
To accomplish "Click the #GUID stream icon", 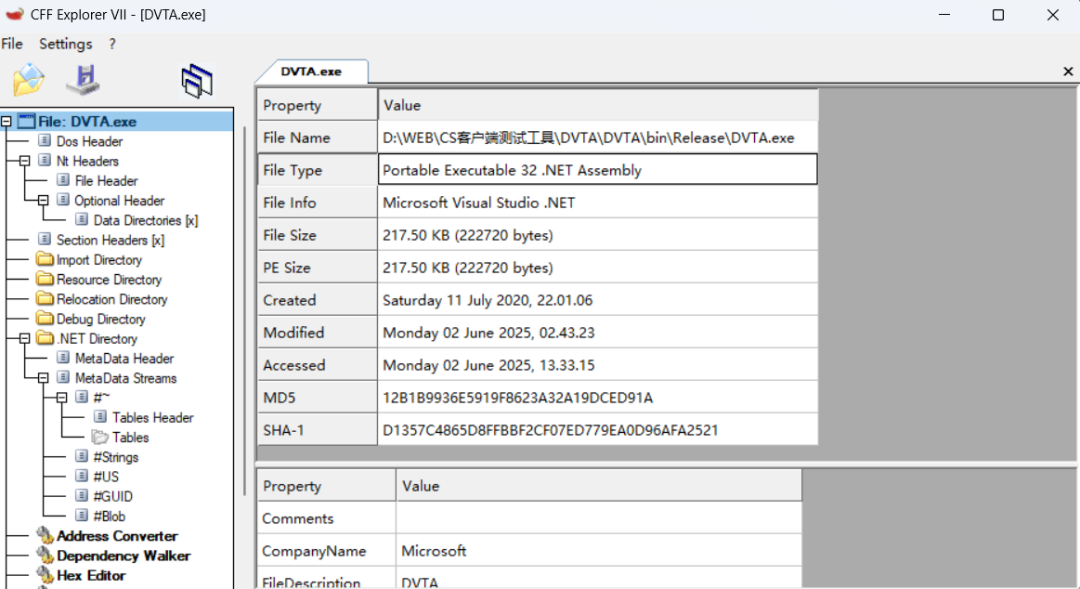I will 82,496.
